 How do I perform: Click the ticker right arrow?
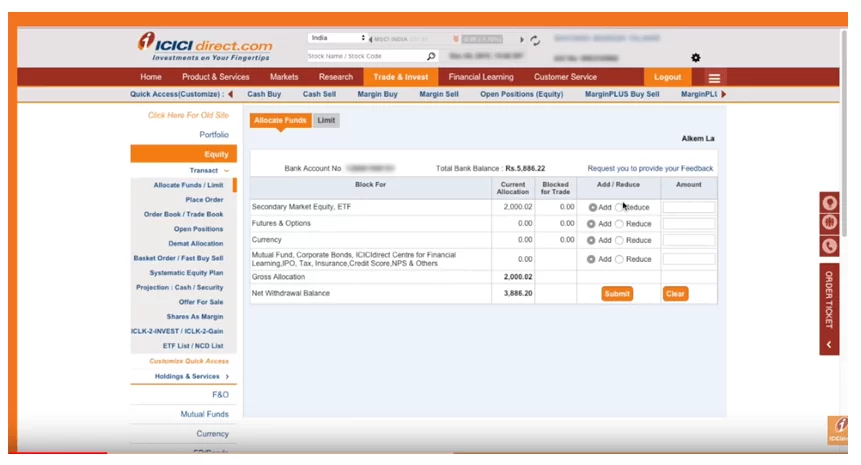[x=522, y=40]
